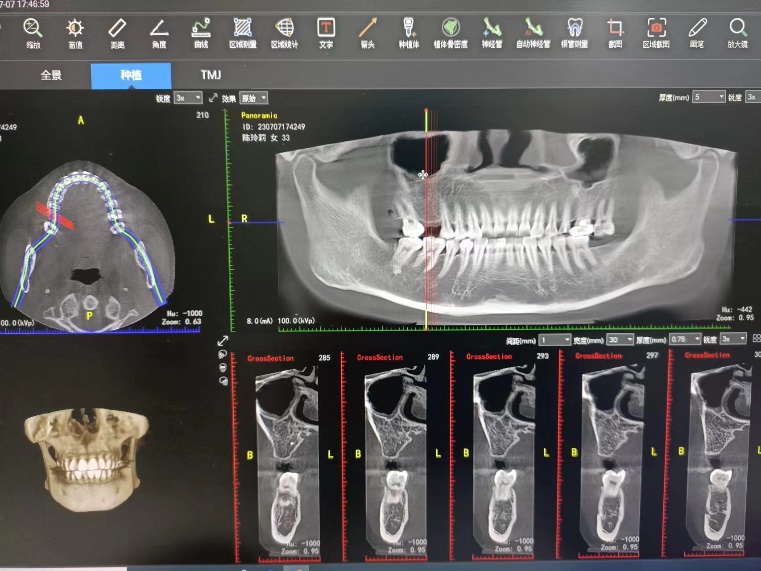Click the red CrossSection label of slice 293
Screen dimensions: 761x571
coord(489,357)
